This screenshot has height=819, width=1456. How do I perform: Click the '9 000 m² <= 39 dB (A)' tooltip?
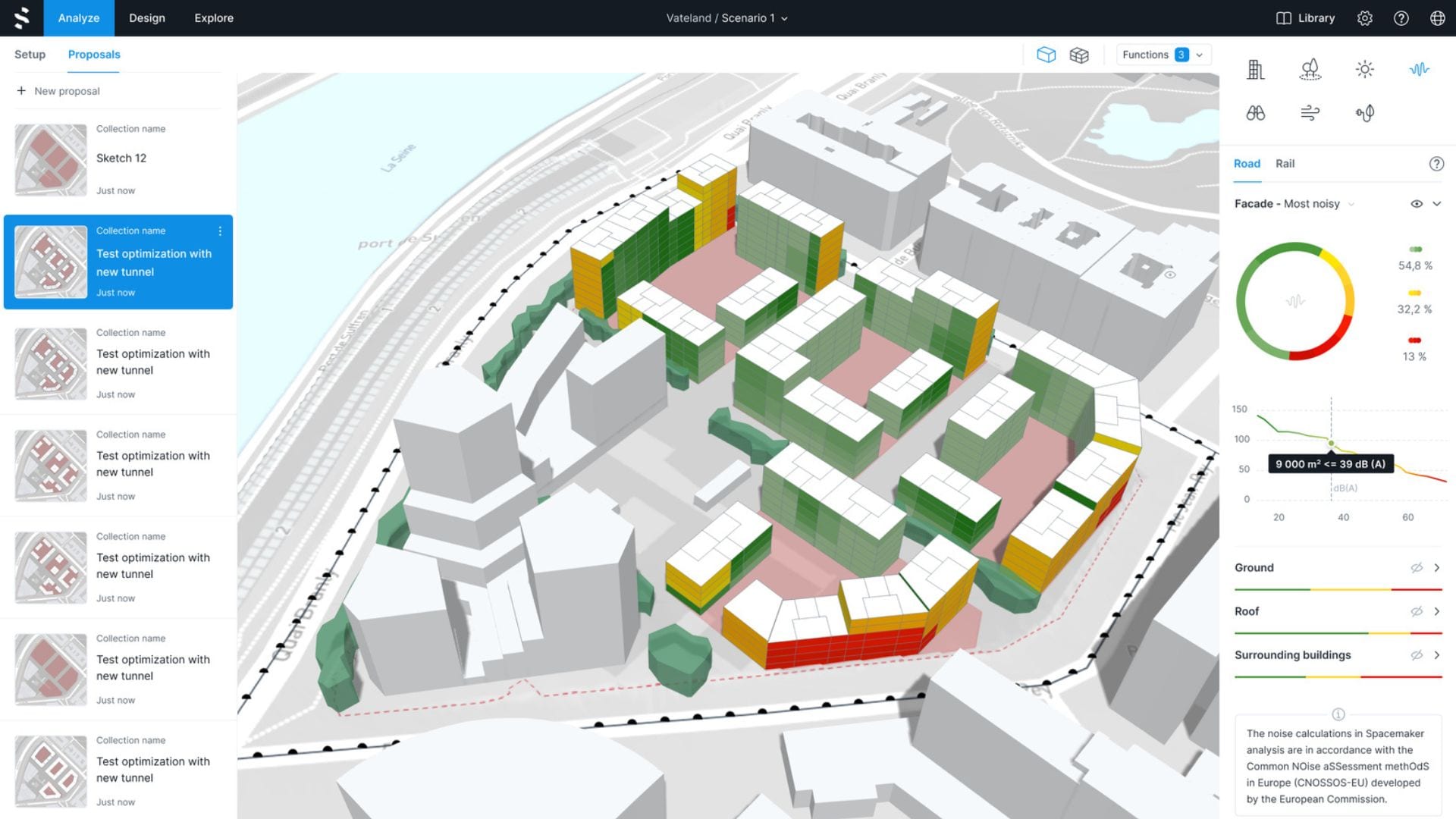[1330, 464]
